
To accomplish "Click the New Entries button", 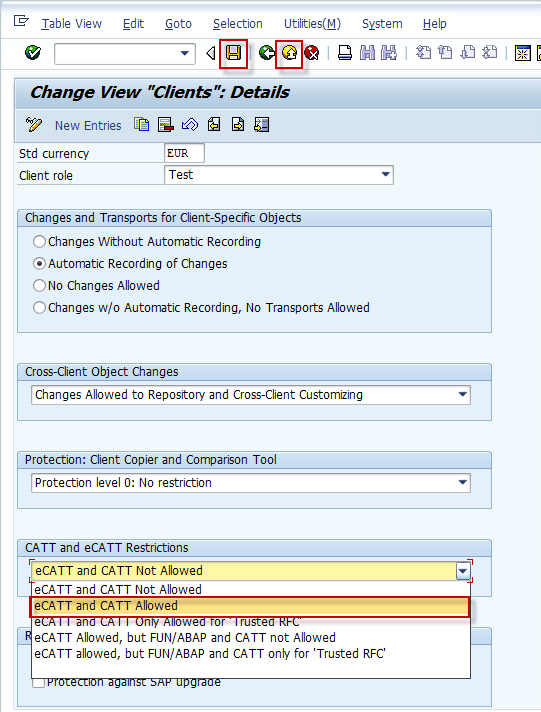I will tap(88, 125).
